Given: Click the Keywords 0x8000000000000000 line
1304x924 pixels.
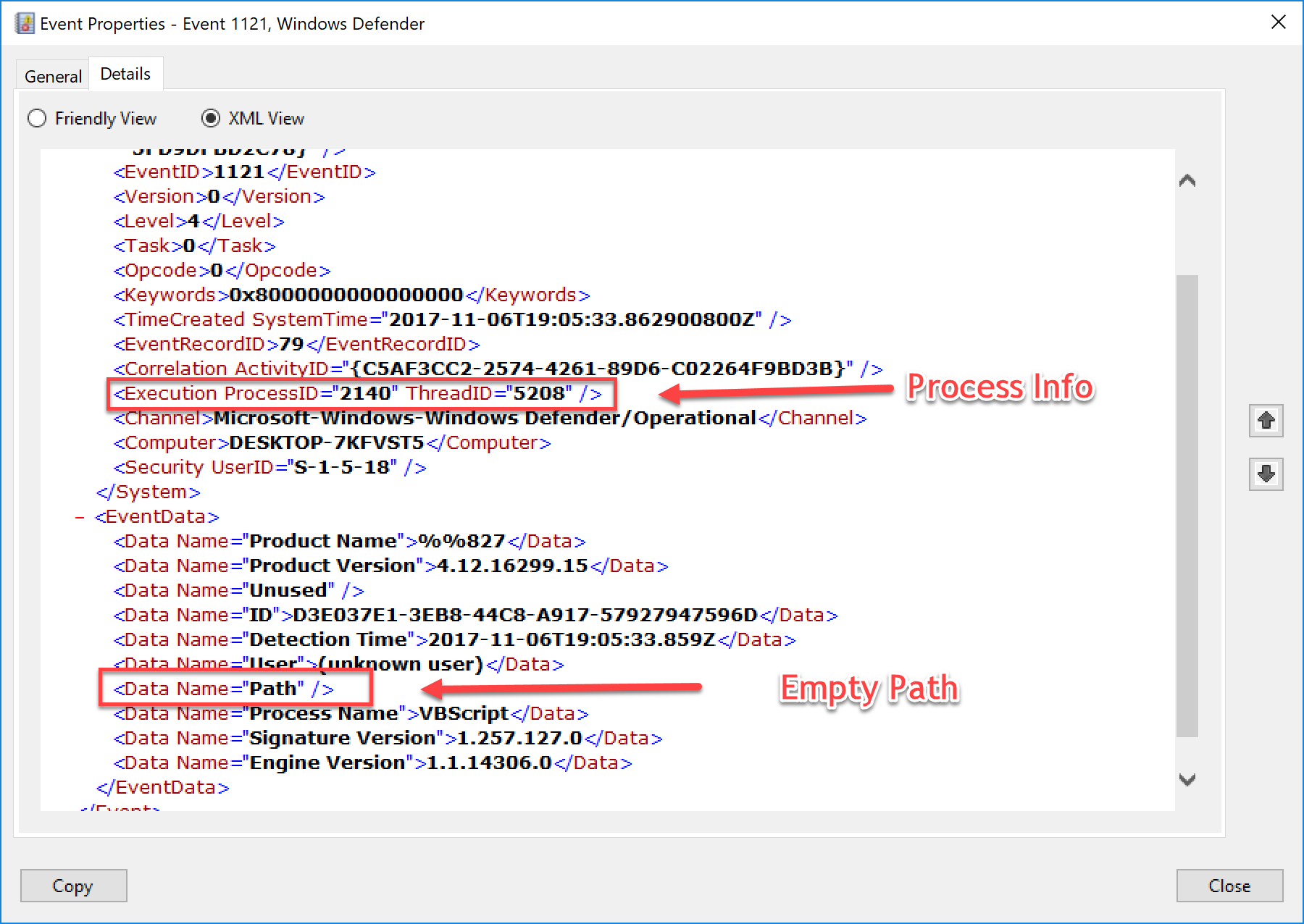Looking at the screenshot, I should [352, 295].
